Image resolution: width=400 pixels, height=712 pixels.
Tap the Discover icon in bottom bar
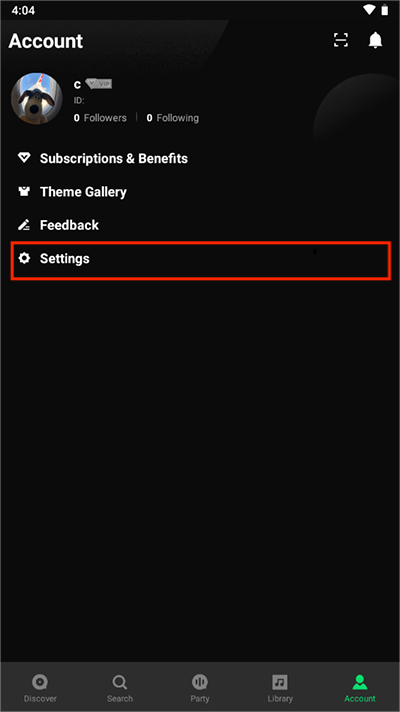point(40,682)
